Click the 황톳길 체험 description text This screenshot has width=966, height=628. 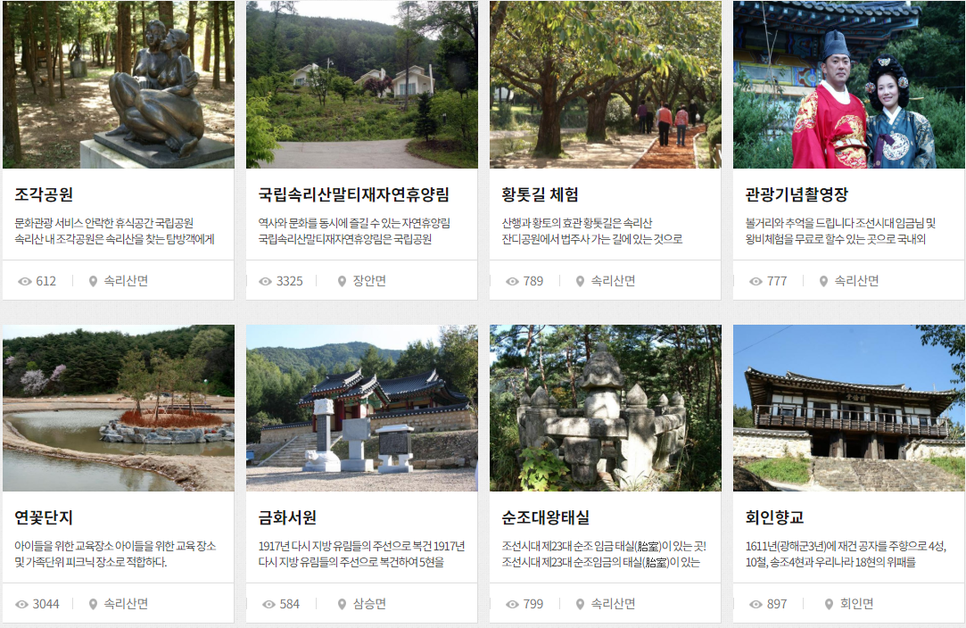pyautogui.click(x=592, y=231)
